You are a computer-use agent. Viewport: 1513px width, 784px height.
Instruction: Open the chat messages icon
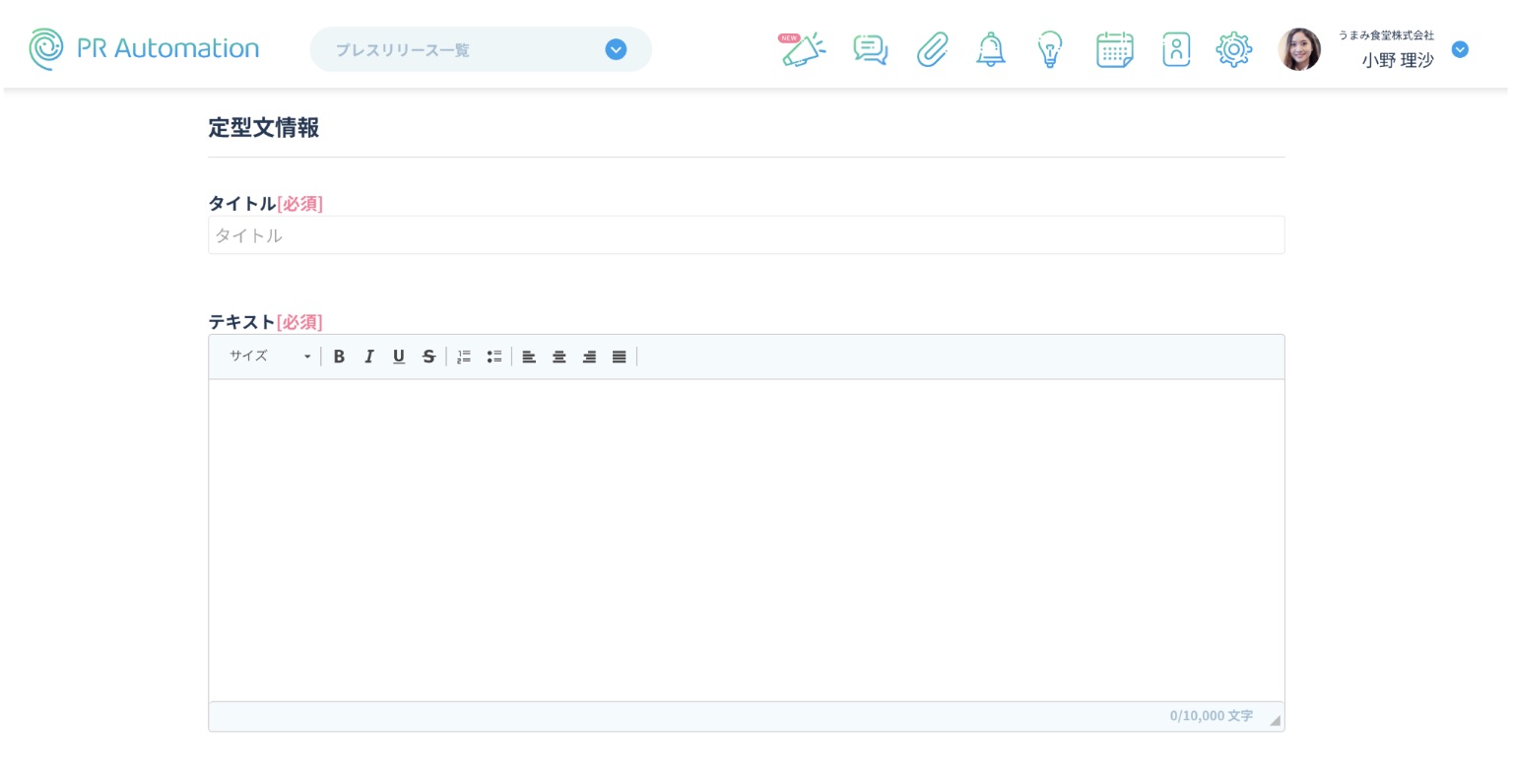(x=870, y=49)
